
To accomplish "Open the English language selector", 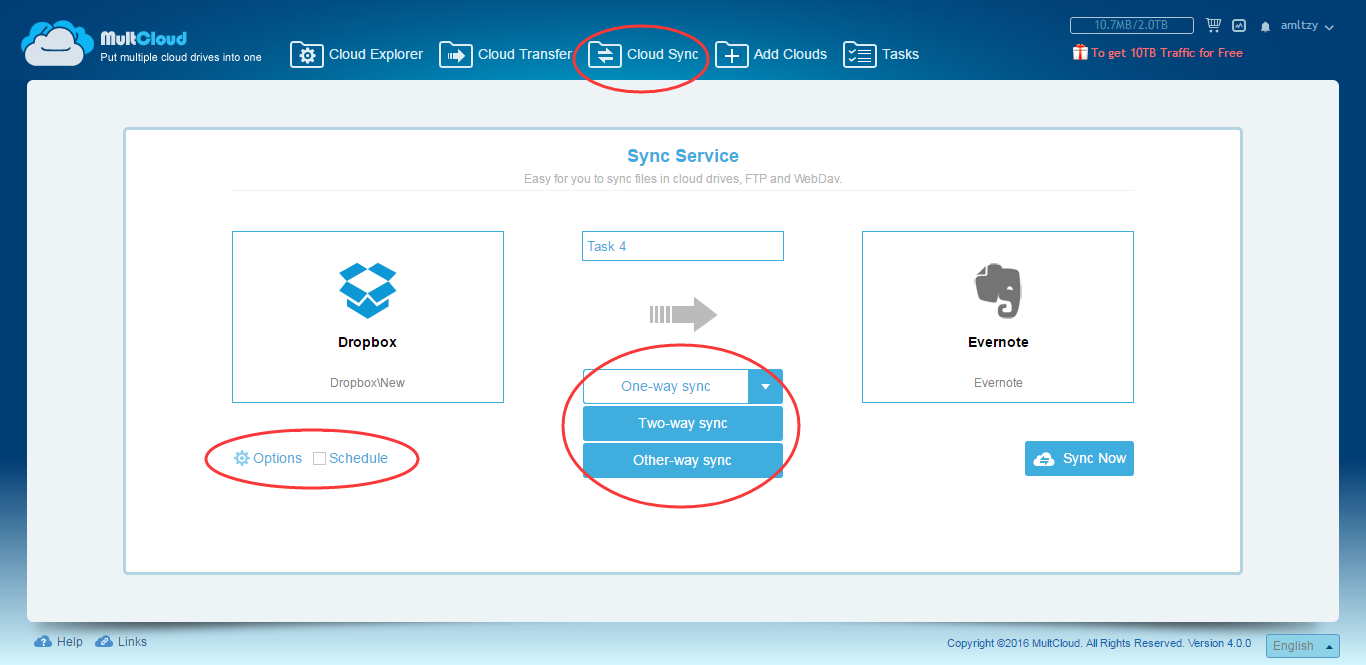I will (1302, 646).
